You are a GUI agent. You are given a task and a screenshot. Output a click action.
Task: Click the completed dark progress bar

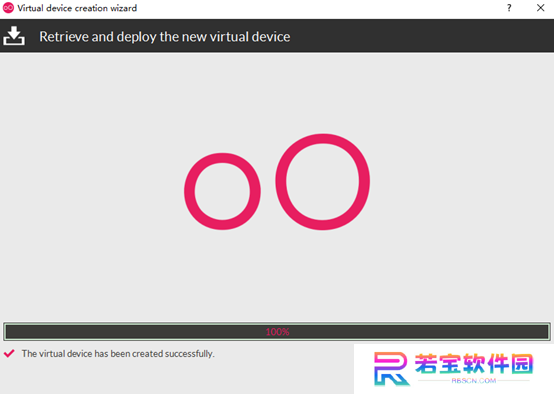pos(277,331)
